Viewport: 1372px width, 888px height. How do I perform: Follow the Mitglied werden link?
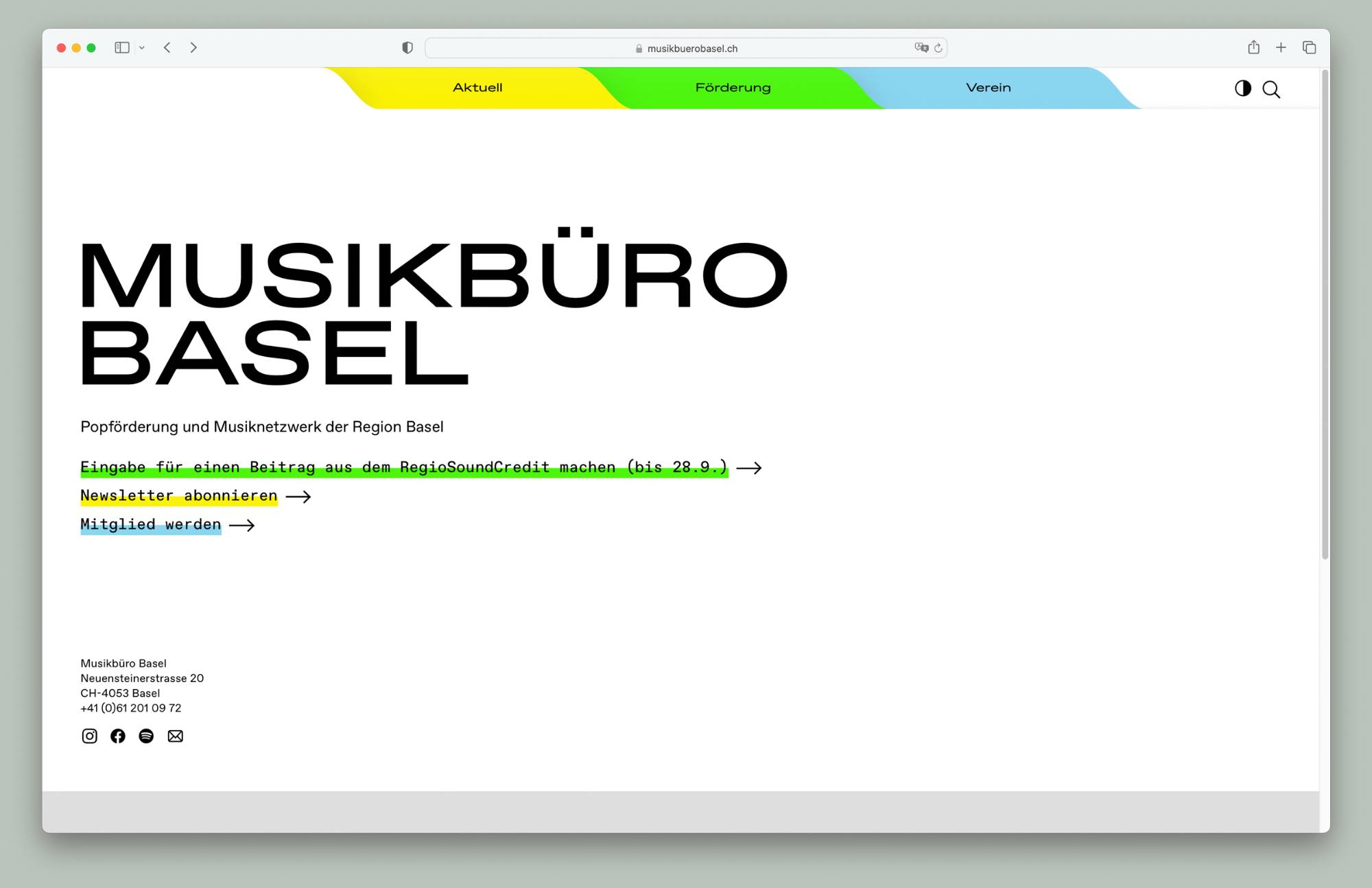151,524
